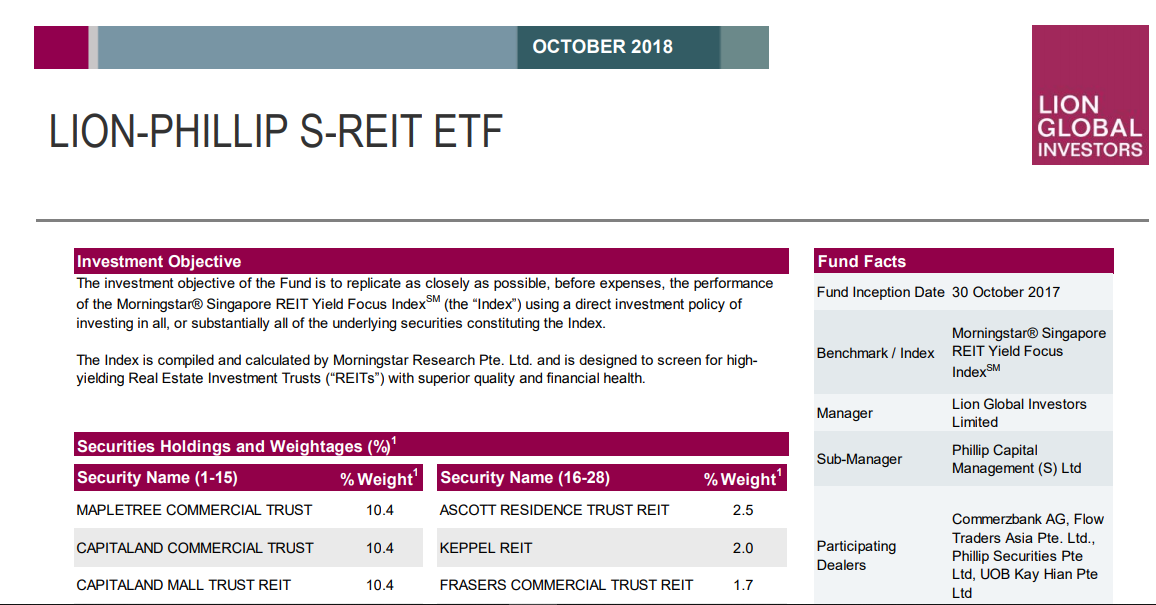Select the MAPLETREE COMMERCIAL TRUST row
Screen dimensions: 1156x605
click(195, 510)
